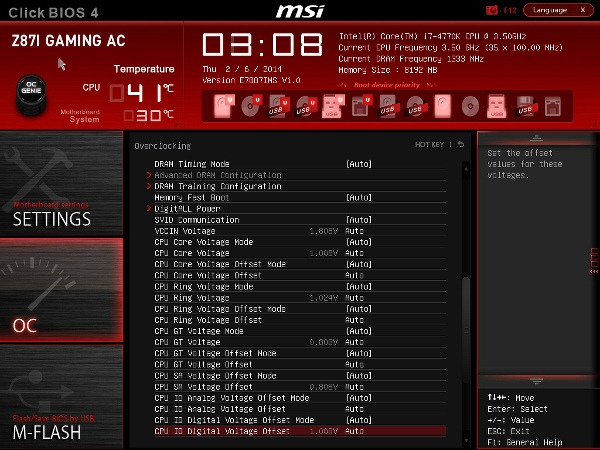Click the Language button

coord(550,10)
